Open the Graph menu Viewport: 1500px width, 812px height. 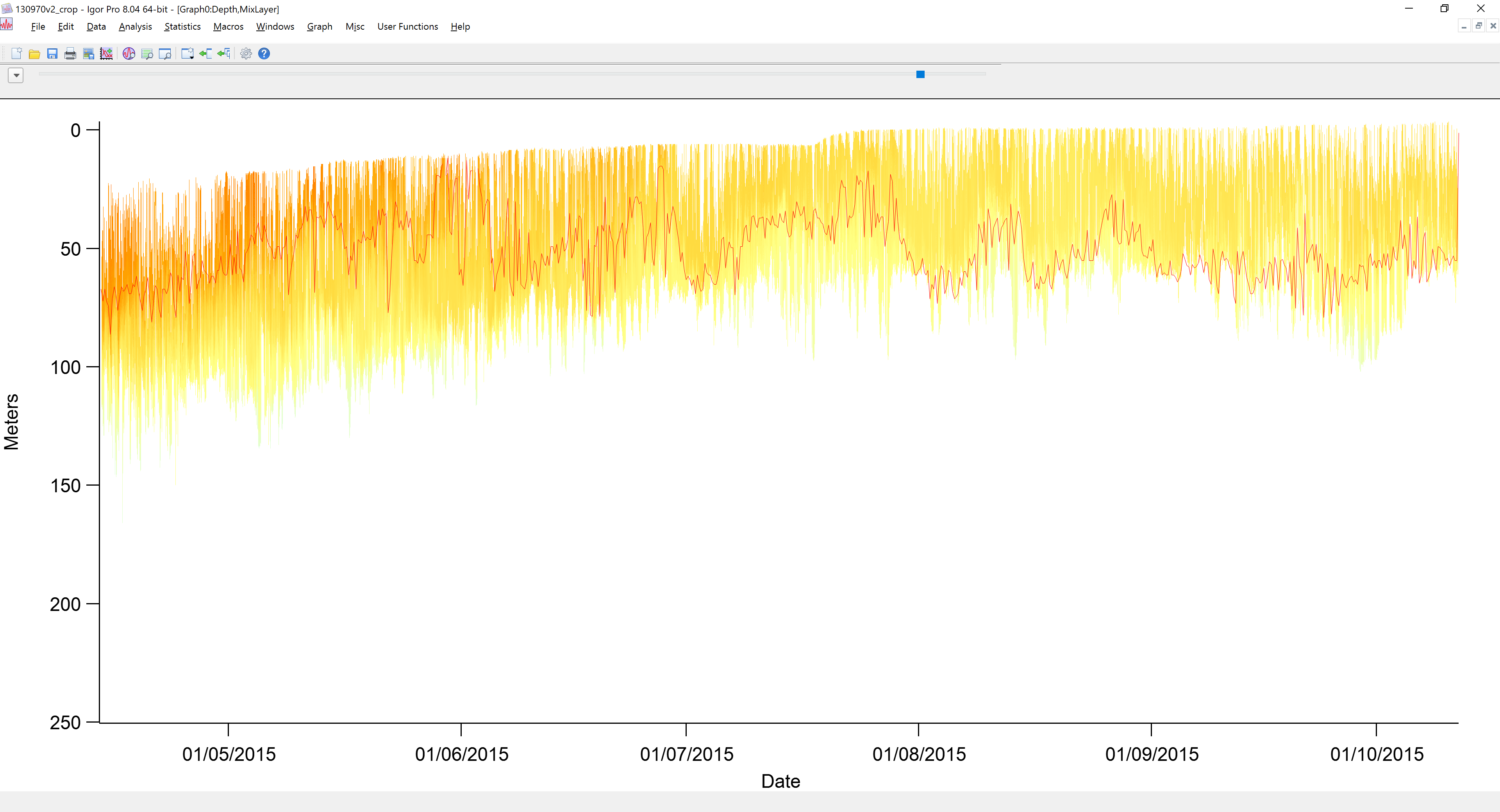click(x=319, y=26)
